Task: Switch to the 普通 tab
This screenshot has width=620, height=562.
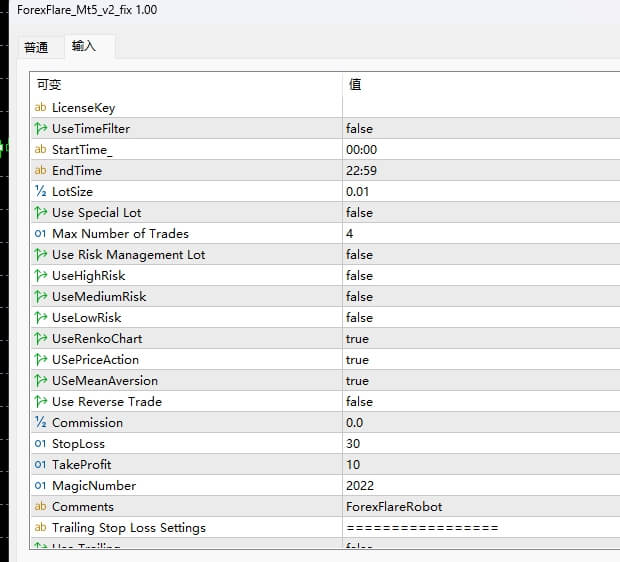Action: 36,47
